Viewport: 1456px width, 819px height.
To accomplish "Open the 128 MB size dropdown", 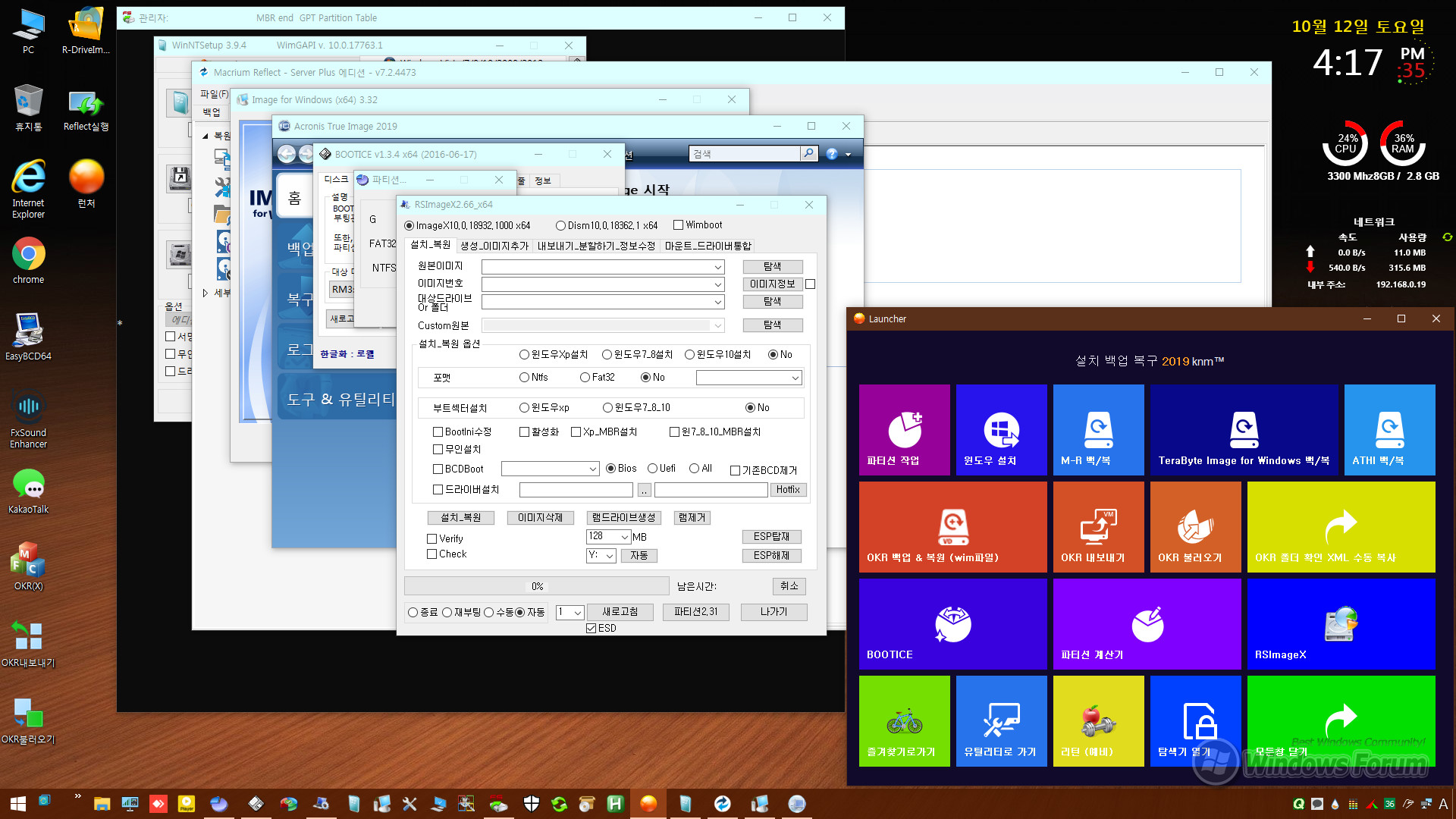I will (625, 537).
